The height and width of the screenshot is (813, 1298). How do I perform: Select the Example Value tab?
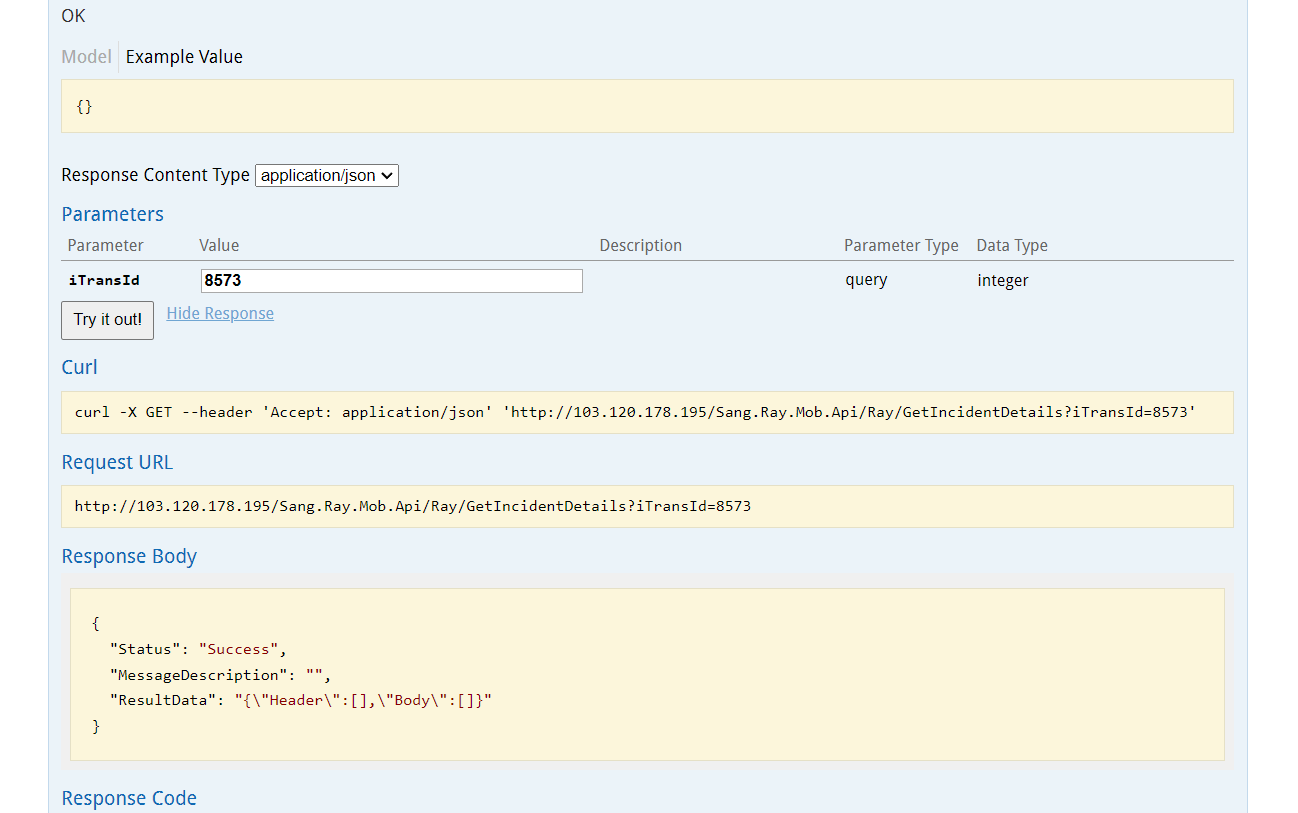184,57
